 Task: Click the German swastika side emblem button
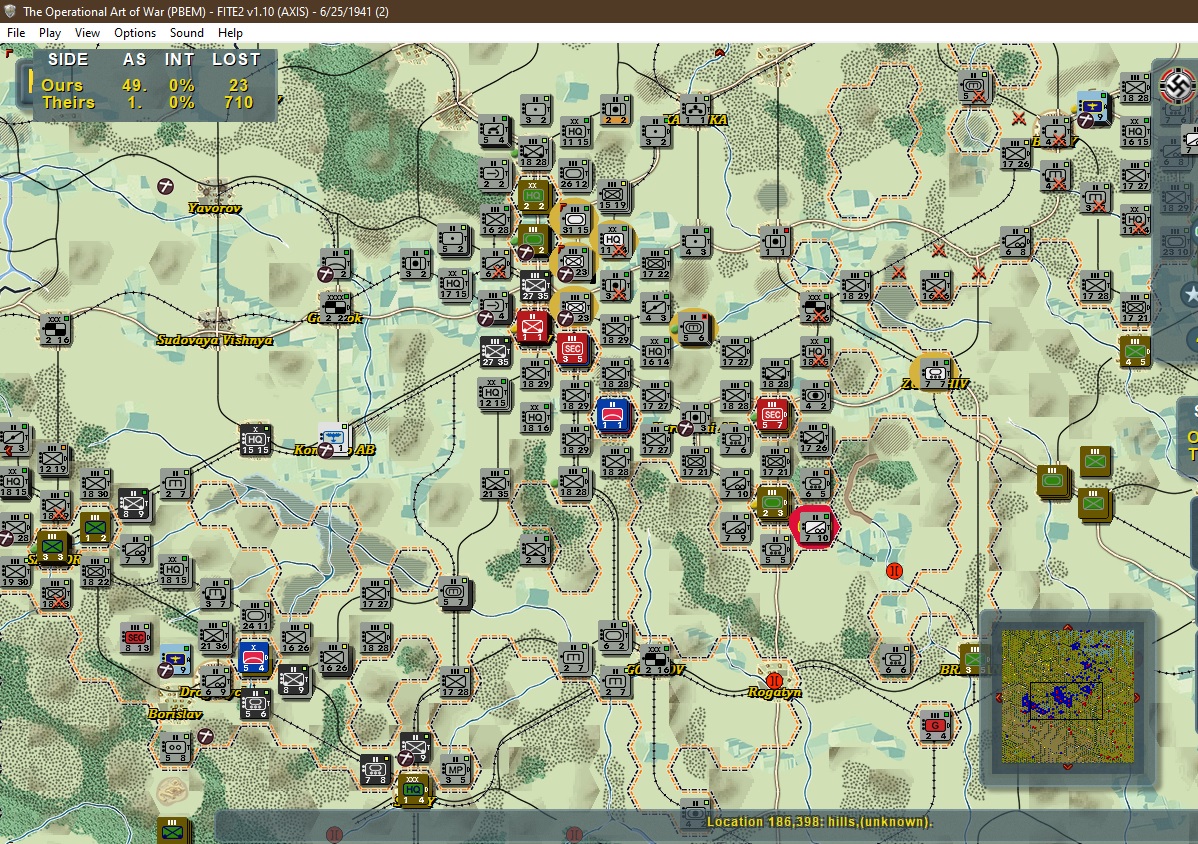point(1177,86)
